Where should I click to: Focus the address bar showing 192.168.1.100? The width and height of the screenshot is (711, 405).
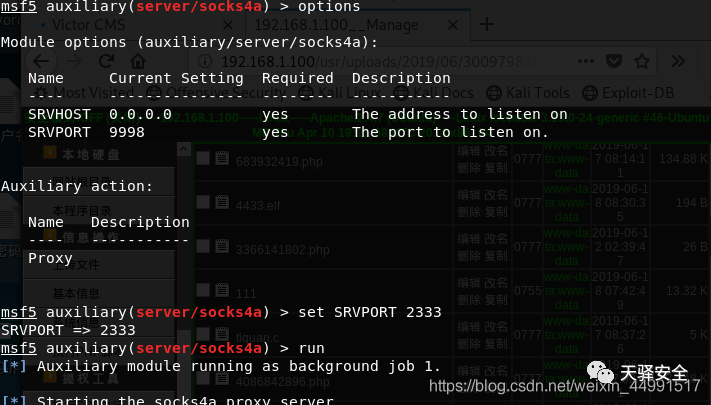380,61
